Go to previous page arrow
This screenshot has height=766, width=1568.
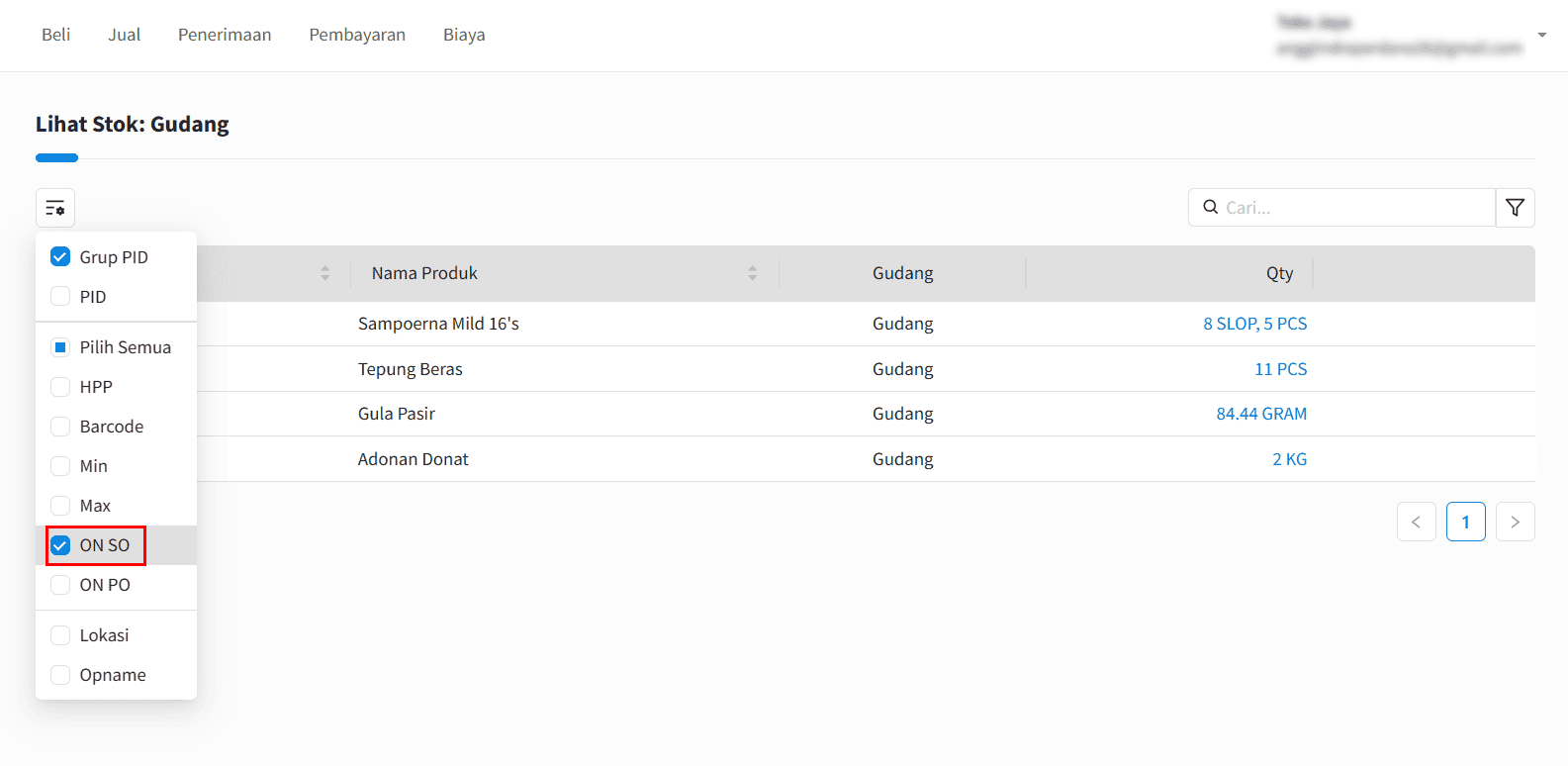[1416, 522]
